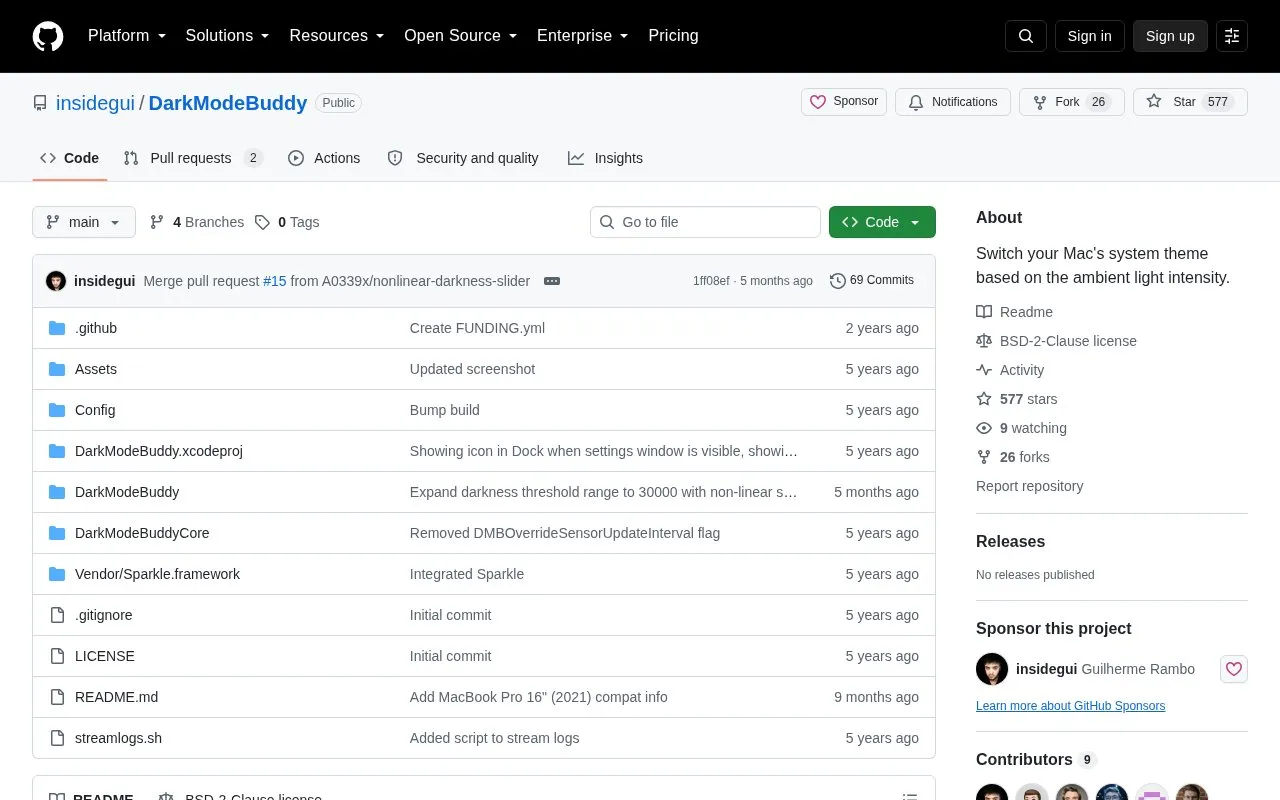The height and width of the screenshot is (800, 1280).
Task: Fork the DarkModeBuddy repository
Action: (x=1072, y=102)
